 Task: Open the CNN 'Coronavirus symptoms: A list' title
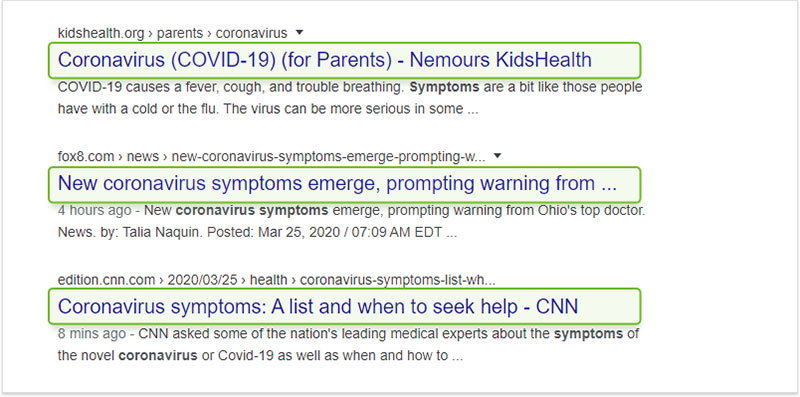[x=318, y=307]
